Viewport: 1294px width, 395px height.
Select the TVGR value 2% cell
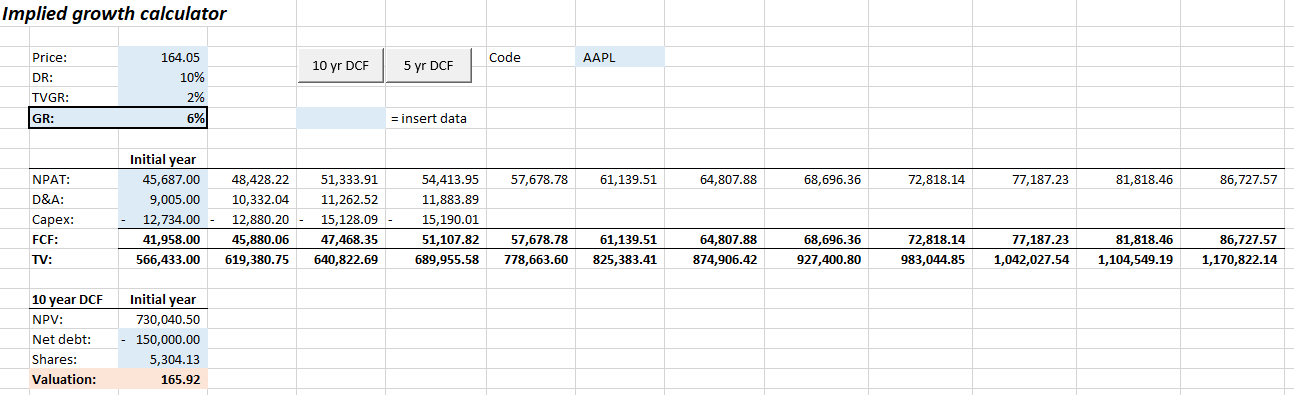coord(163,97)
